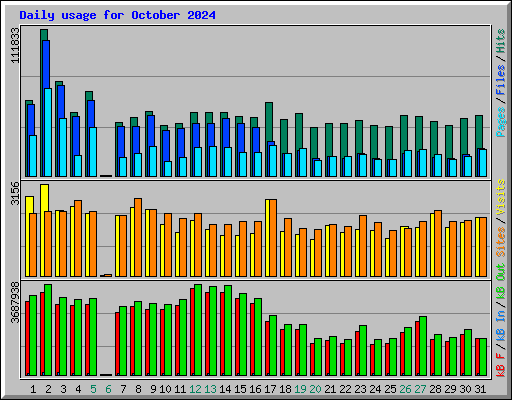
Task: Click day 4 on the x-axis
Action: click(x=78, y=389)
